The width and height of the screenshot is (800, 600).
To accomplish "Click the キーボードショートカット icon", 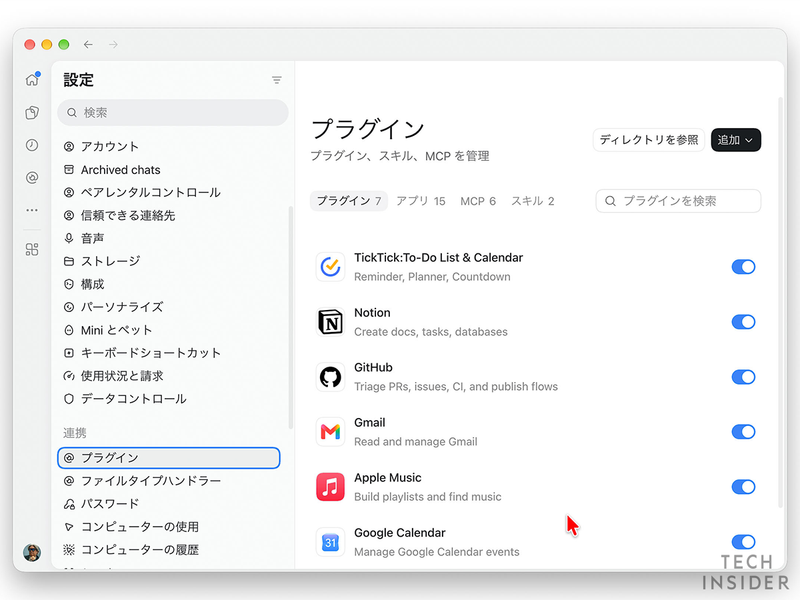I will click(x=69, y=353).
